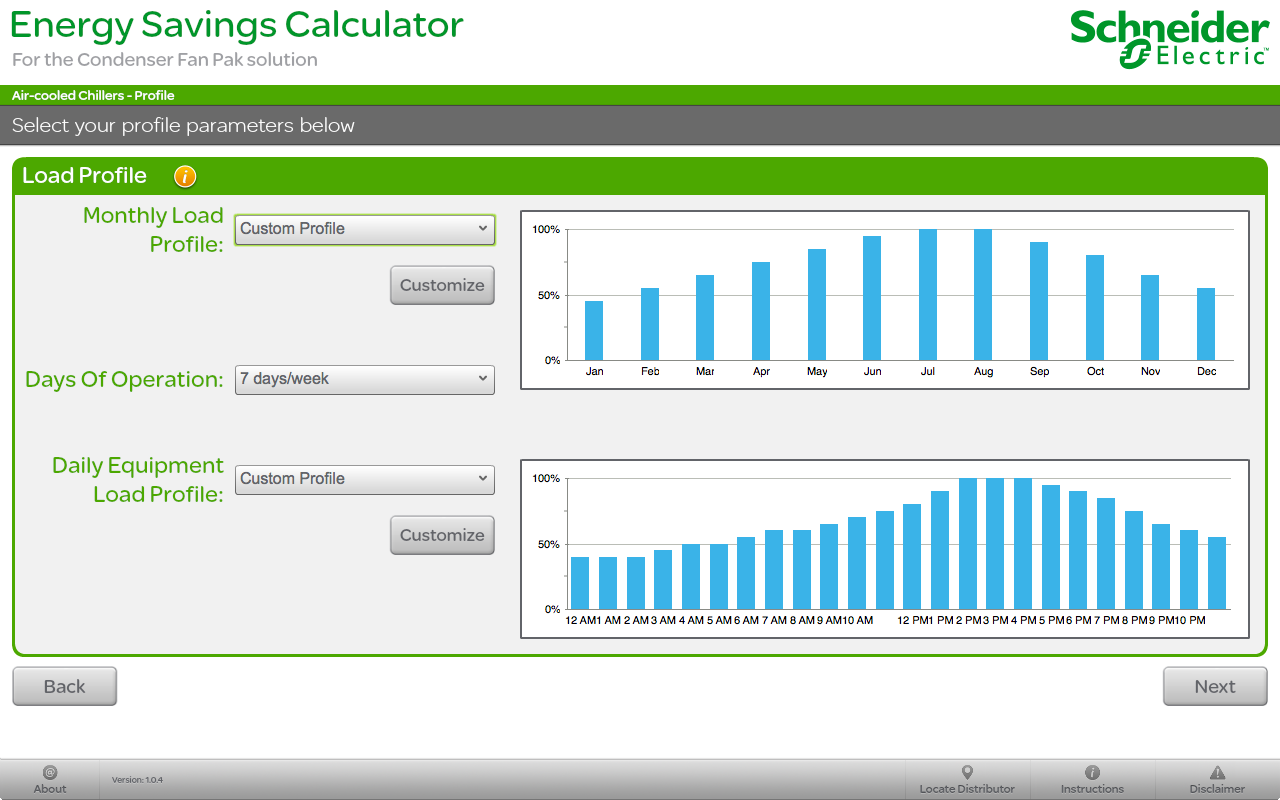This screenshot has width=1280, height=800.
Task: Open the About page from the footer
Action: [x=50, y=780]
